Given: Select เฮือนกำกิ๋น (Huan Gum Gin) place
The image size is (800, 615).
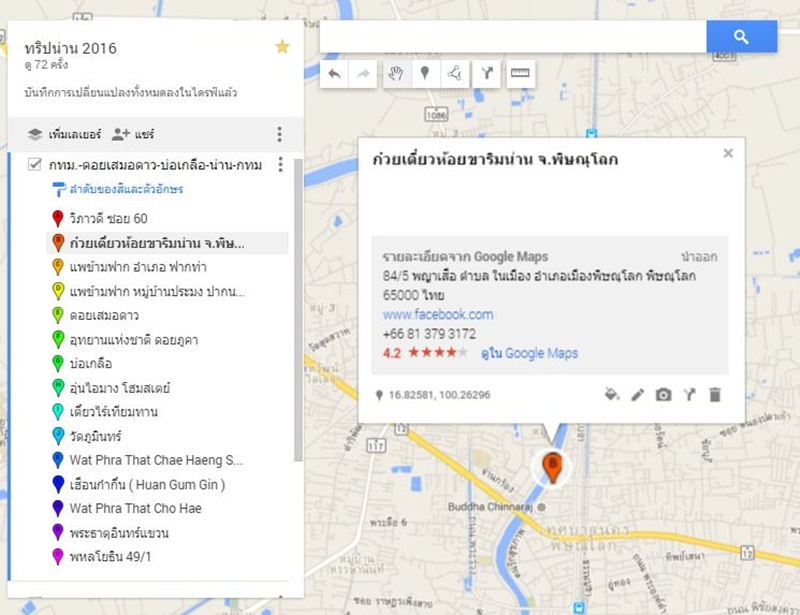Looking at the screenshot, I should [x=147, y=484].
